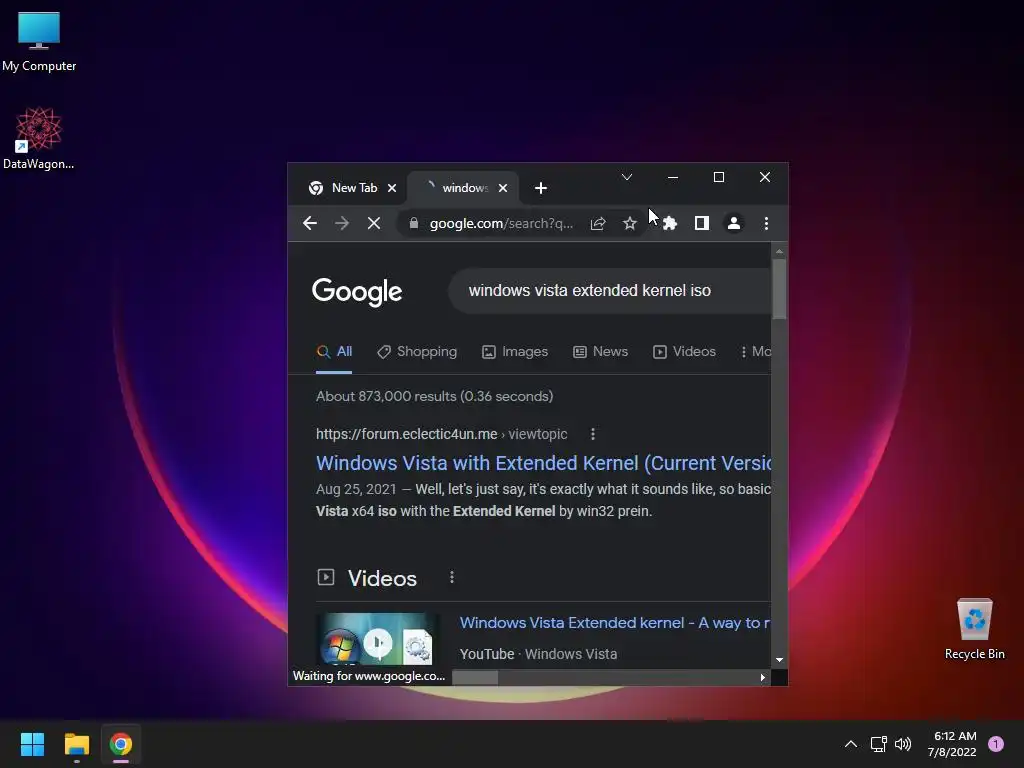
Task: Select the DataWagon desktop shortcut
Action: tap(39, 138)
